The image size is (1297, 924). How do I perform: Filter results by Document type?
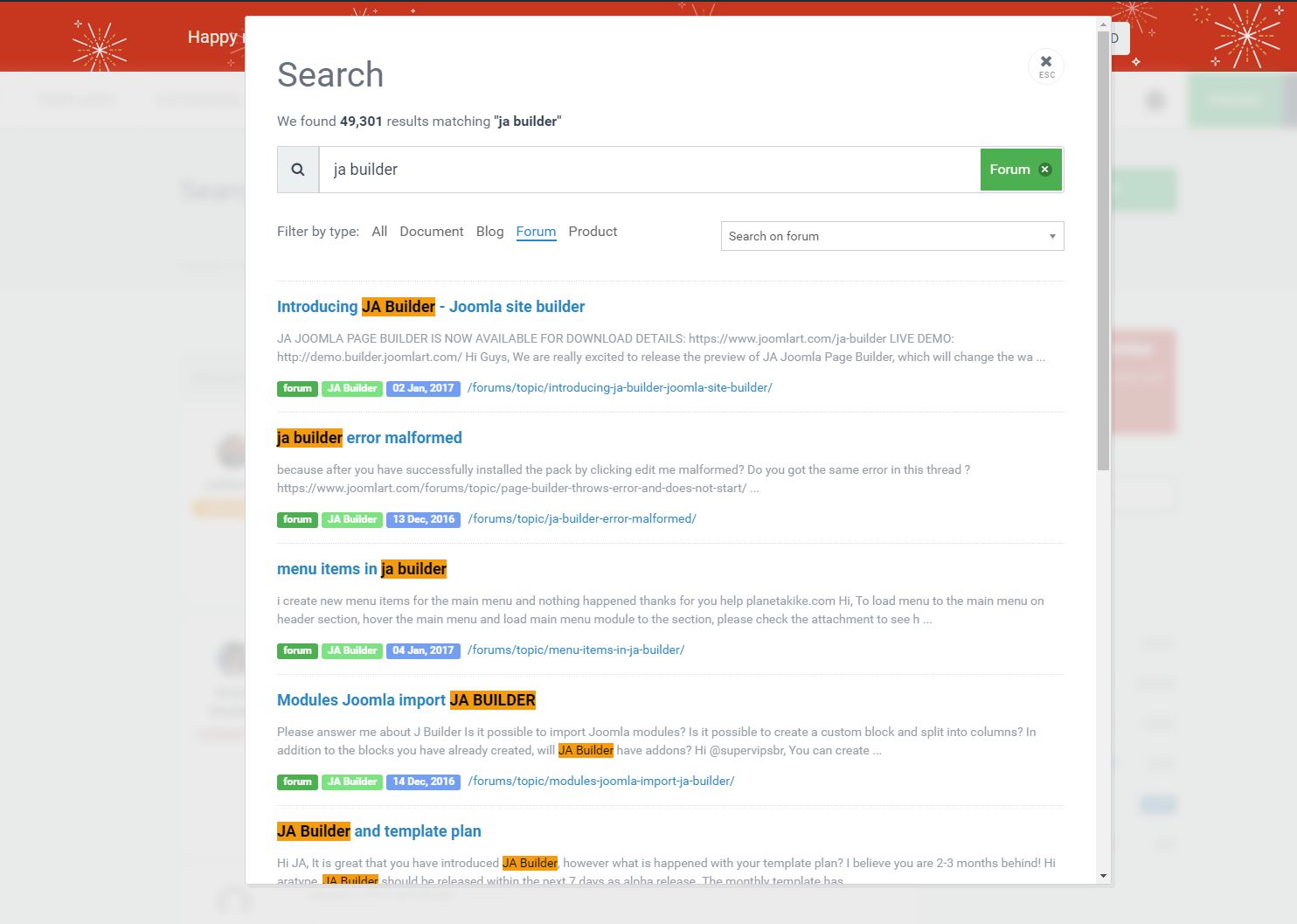[x=432, y=232]
